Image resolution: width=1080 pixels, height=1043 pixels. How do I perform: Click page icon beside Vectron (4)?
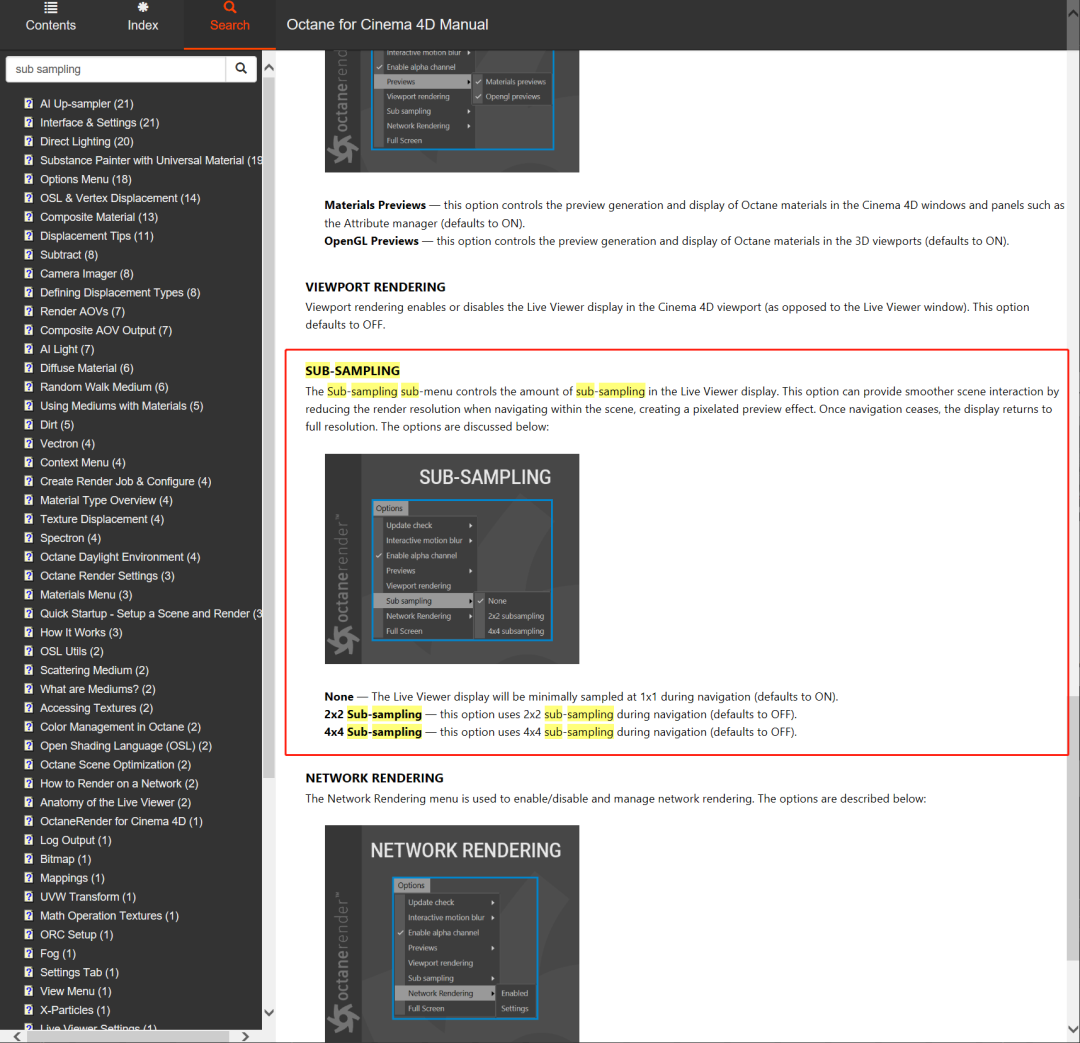(29, 443)
